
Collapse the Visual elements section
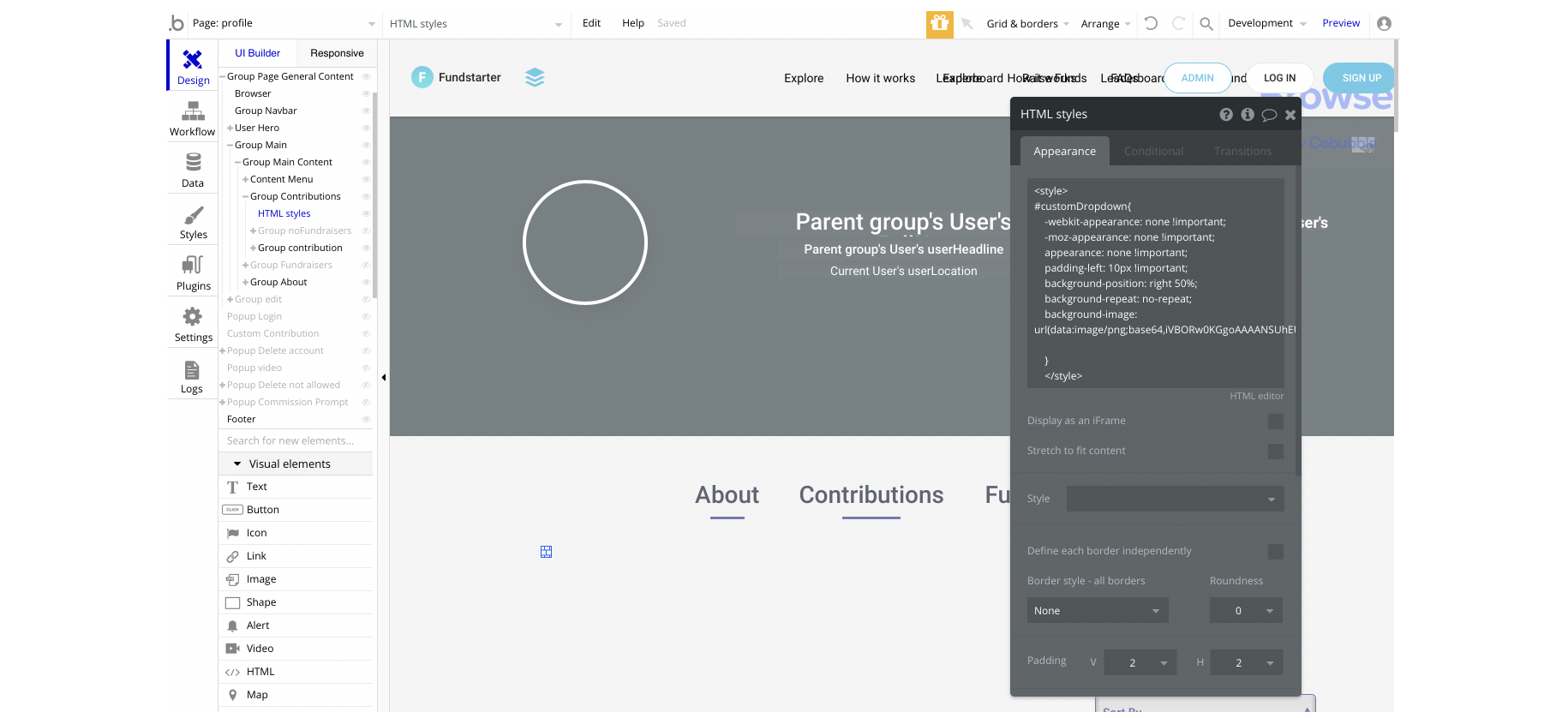click(x=237, y=464)
